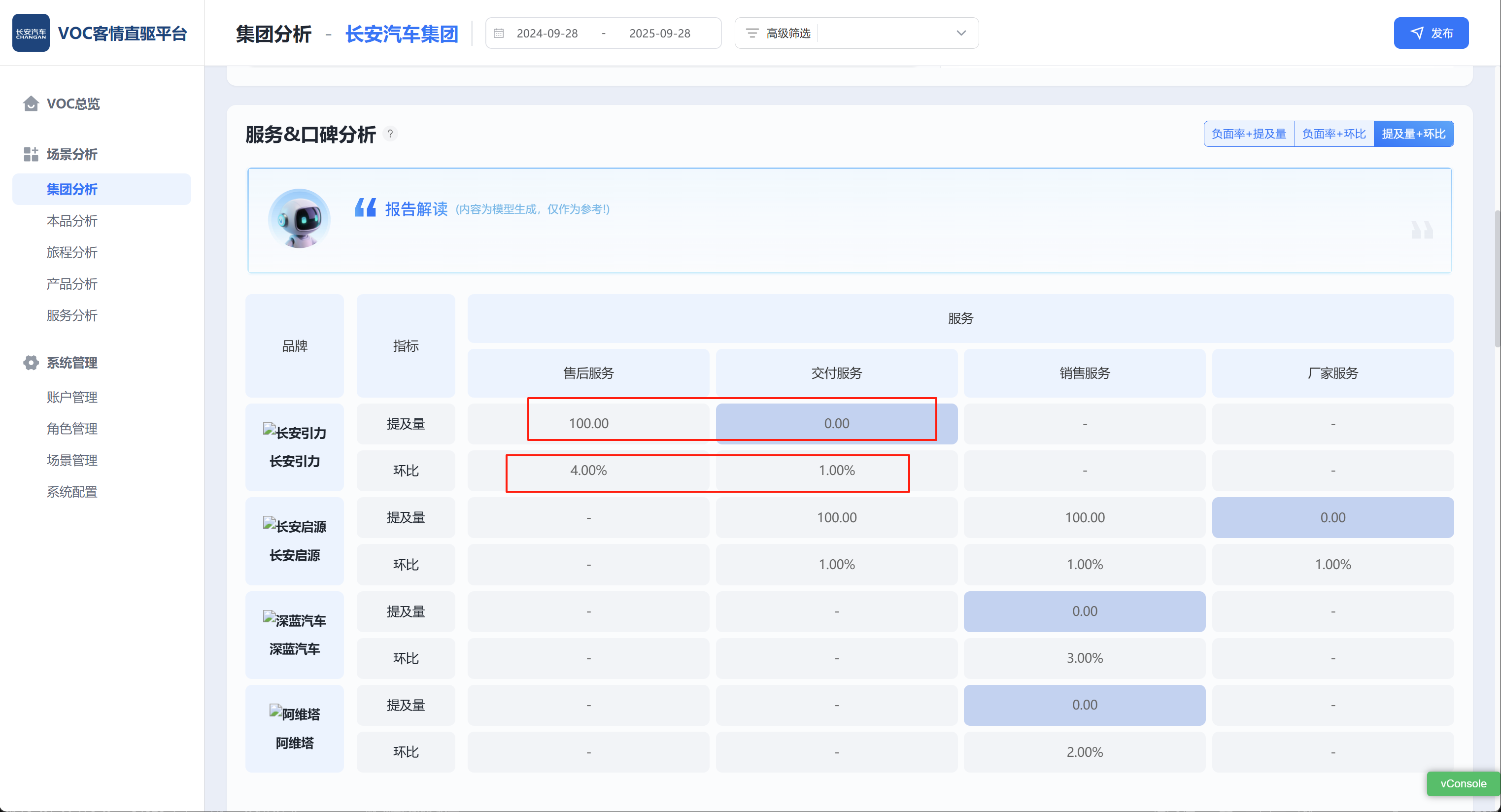Open 本品分析 in the sidebar

(x=72, y=221)
